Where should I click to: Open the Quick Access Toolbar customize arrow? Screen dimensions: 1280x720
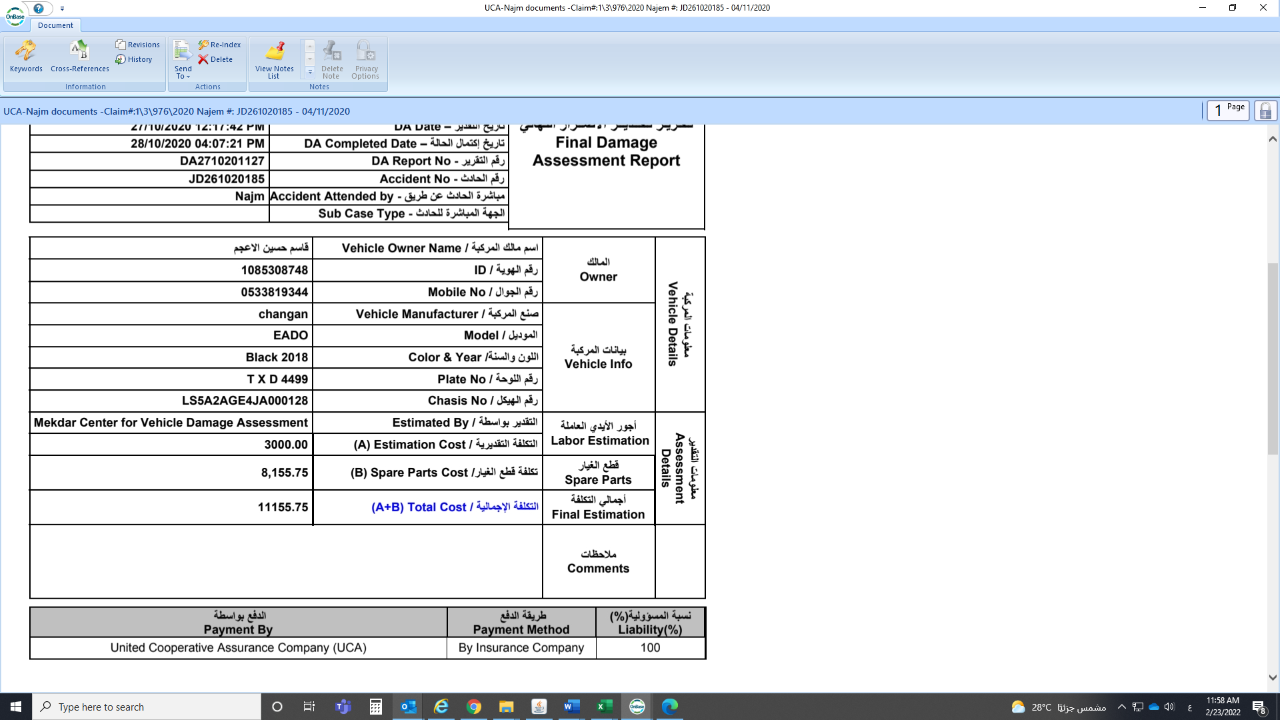click(62, 8)
